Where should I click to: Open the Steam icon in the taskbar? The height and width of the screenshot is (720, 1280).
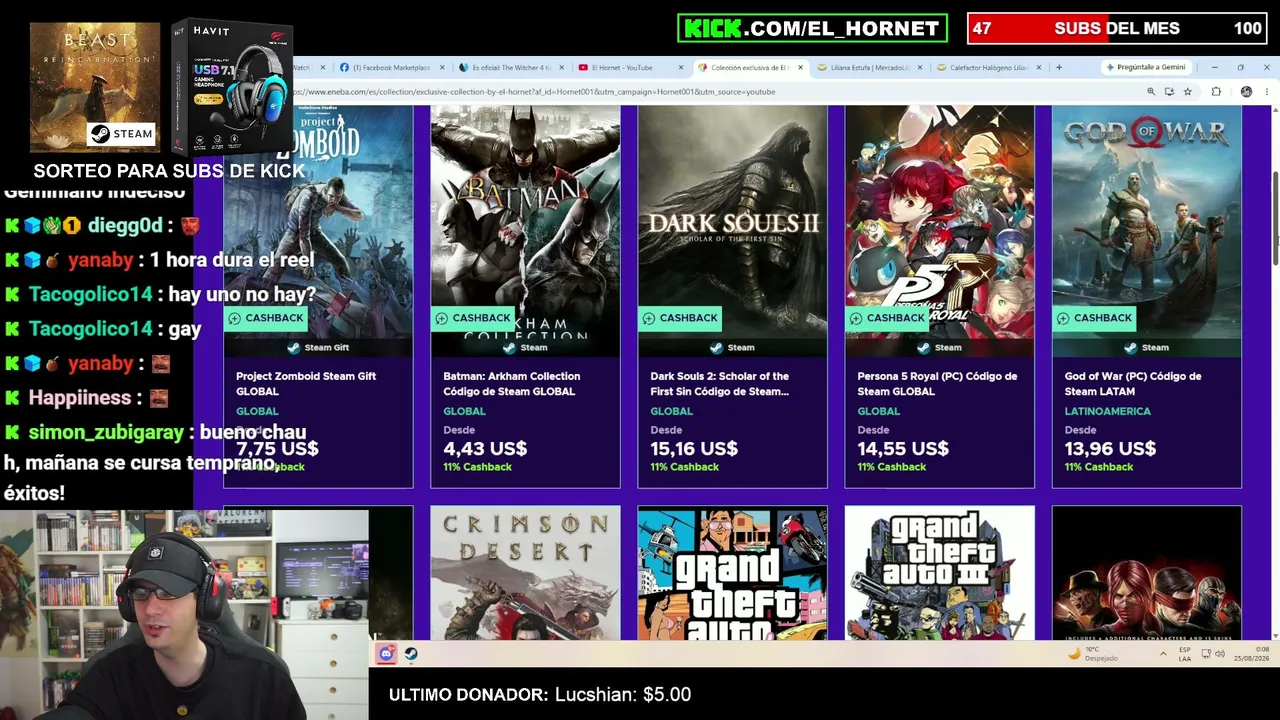[411, 654]
